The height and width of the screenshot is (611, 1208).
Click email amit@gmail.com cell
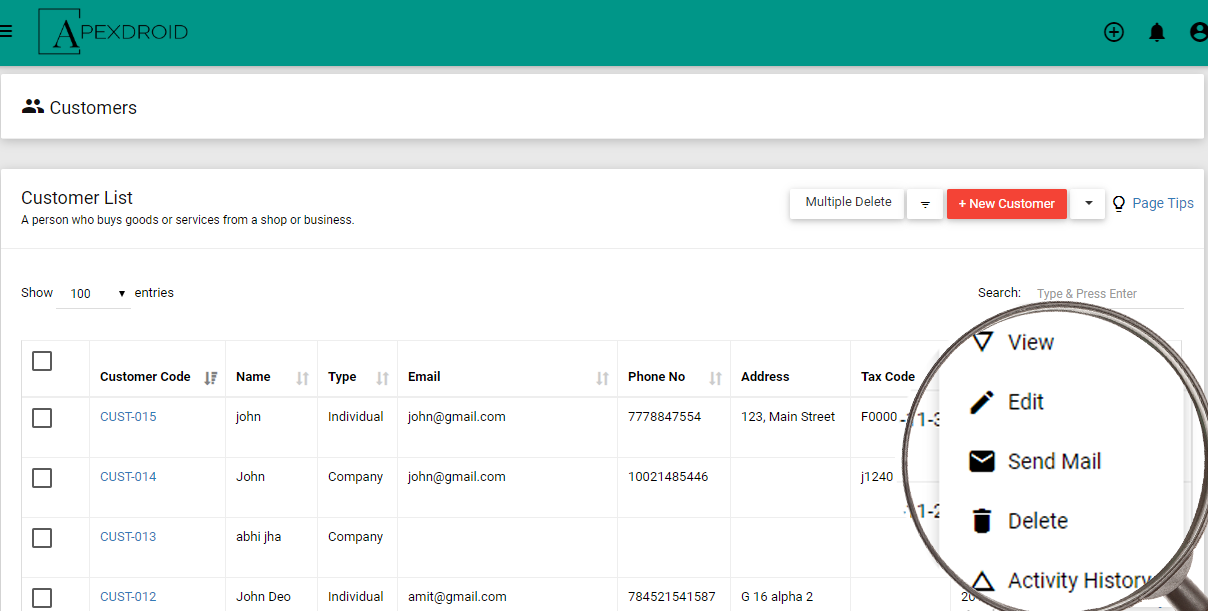coord(457,597)
